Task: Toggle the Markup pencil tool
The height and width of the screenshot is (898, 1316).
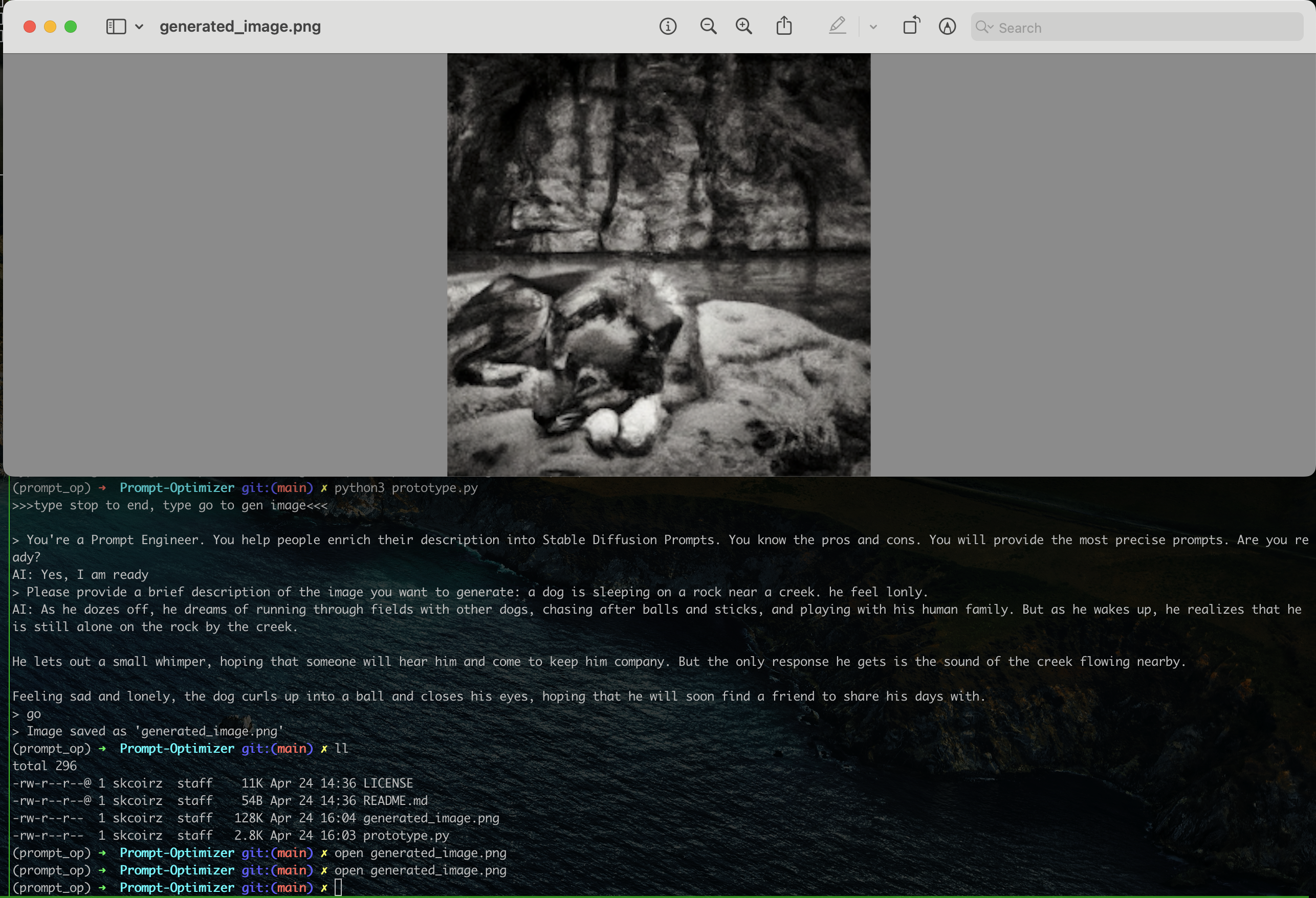Action: pyautogui.click(x=837, y=26)
